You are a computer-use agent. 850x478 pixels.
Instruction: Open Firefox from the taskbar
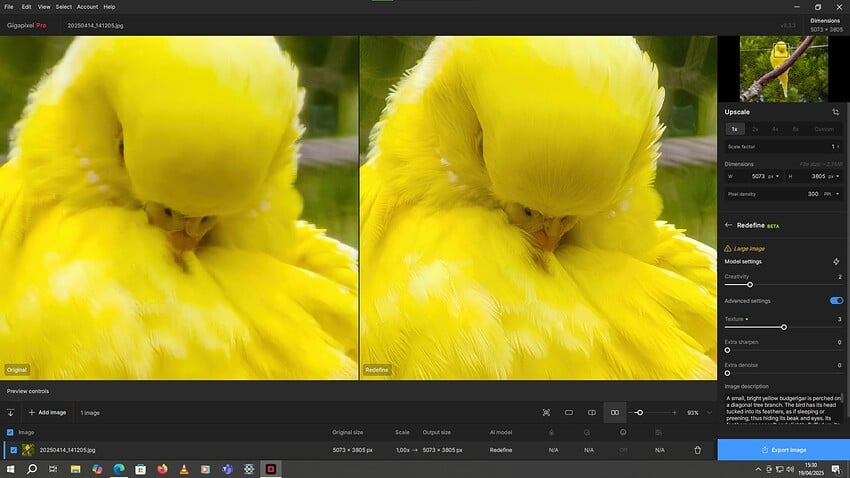pyautogui.click(x=162, y=469)
